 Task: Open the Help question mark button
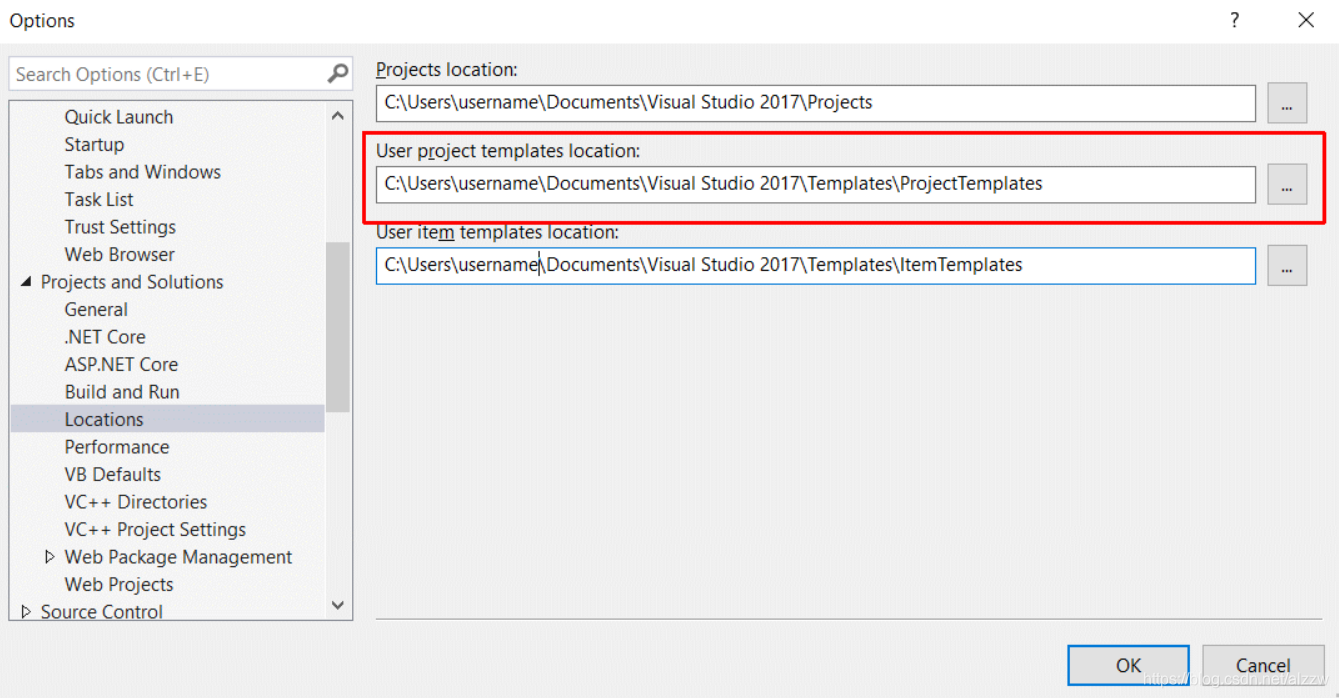coord(1235,20)
